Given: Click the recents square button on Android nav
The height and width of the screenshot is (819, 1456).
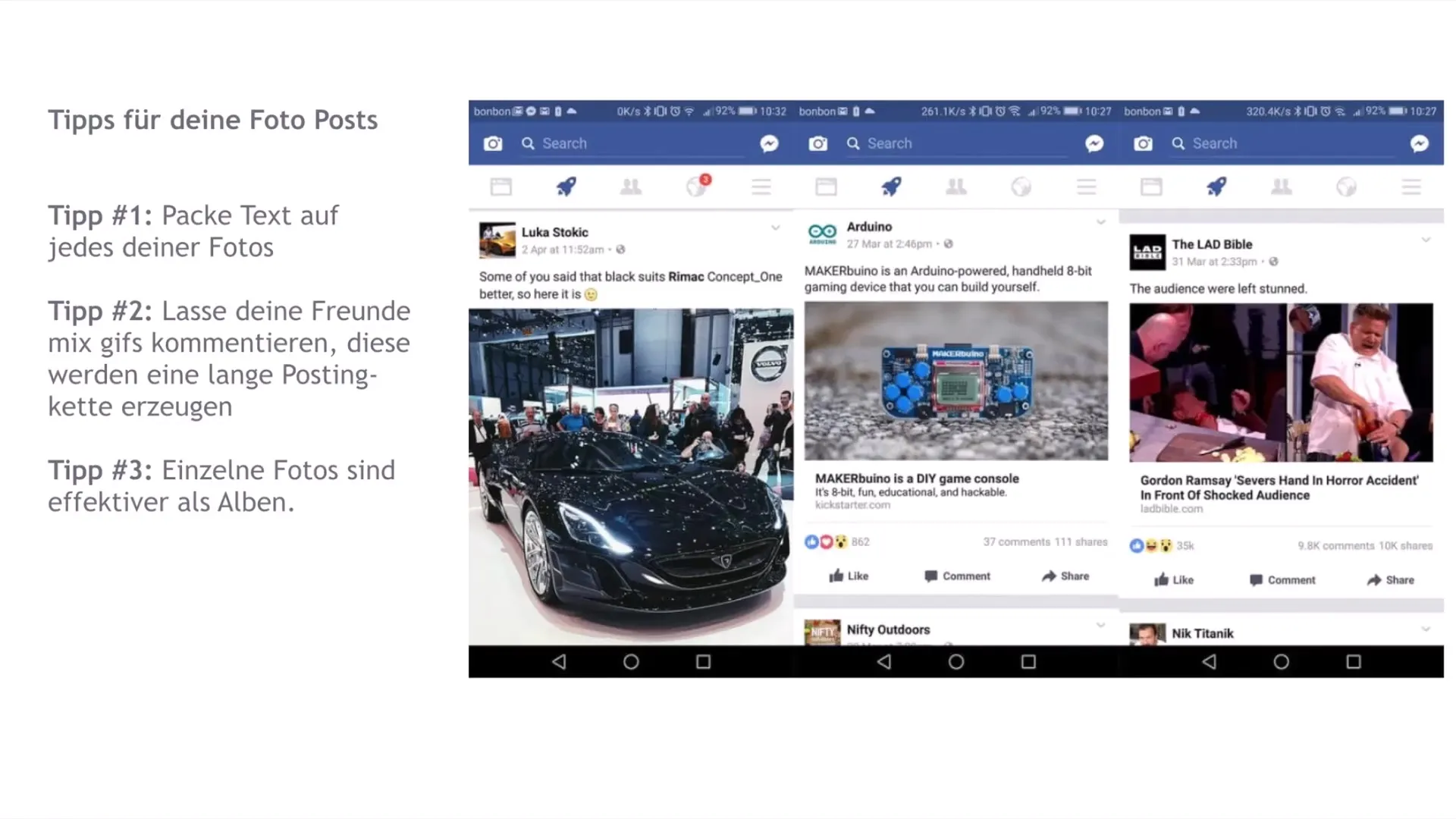Looking at the screenshot, I should tap(703, 660).
